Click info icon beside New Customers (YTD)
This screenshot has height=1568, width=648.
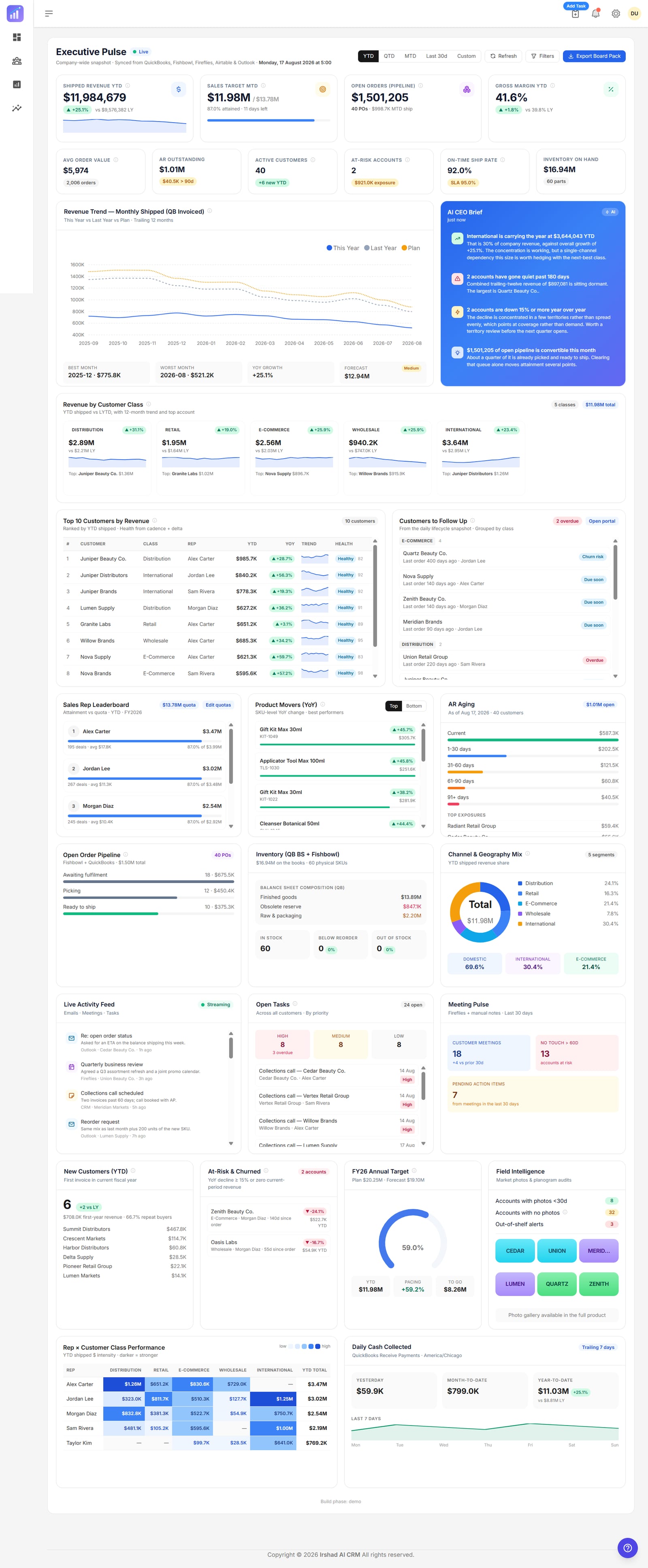click(133, 1170)
